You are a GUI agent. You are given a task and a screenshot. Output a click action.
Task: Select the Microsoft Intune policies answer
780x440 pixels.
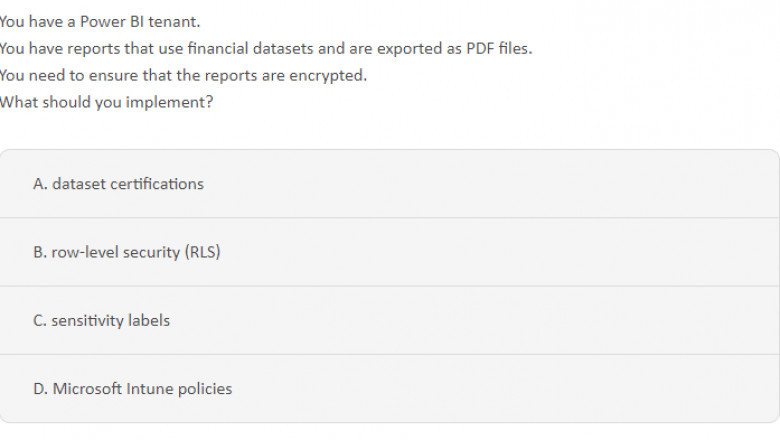pos(389,388)
